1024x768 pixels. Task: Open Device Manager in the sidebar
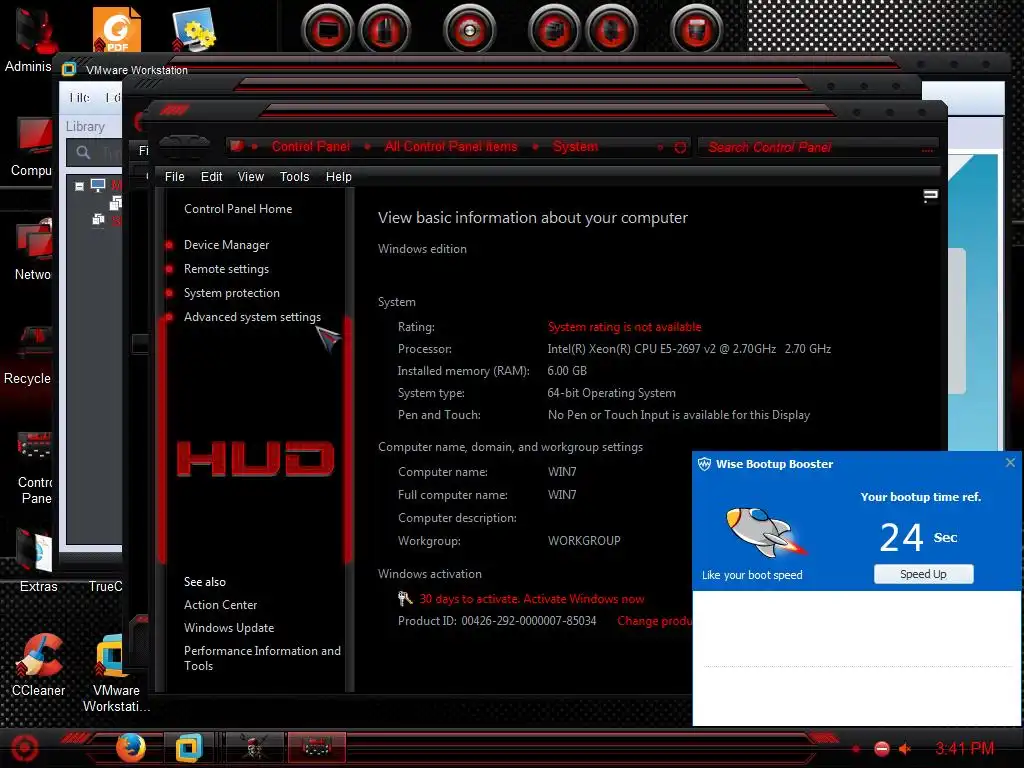coord(226,245)
